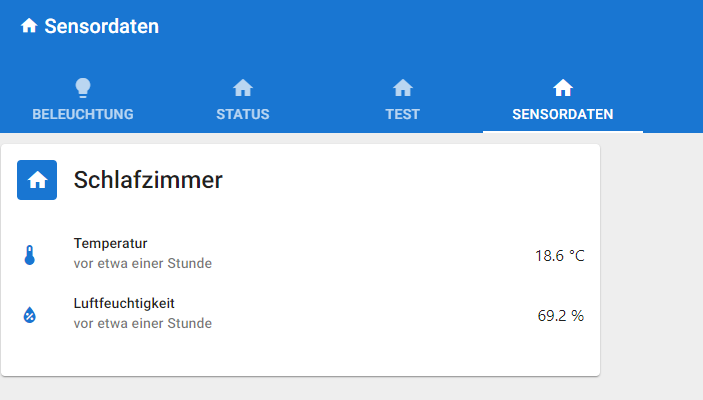Click the 18.6 °C temperature value
The height and width of the screenshot is (400, 703).
559,255
